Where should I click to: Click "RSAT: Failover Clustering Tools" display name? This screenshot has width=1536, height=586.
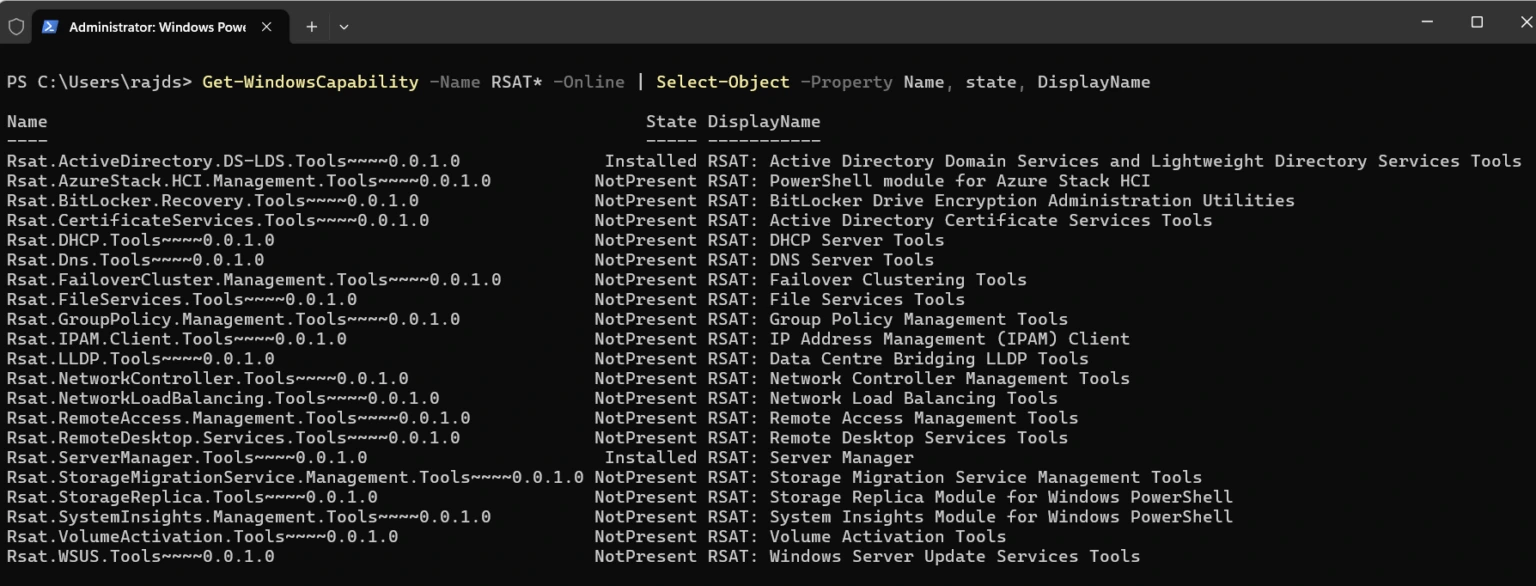point(867,280)
